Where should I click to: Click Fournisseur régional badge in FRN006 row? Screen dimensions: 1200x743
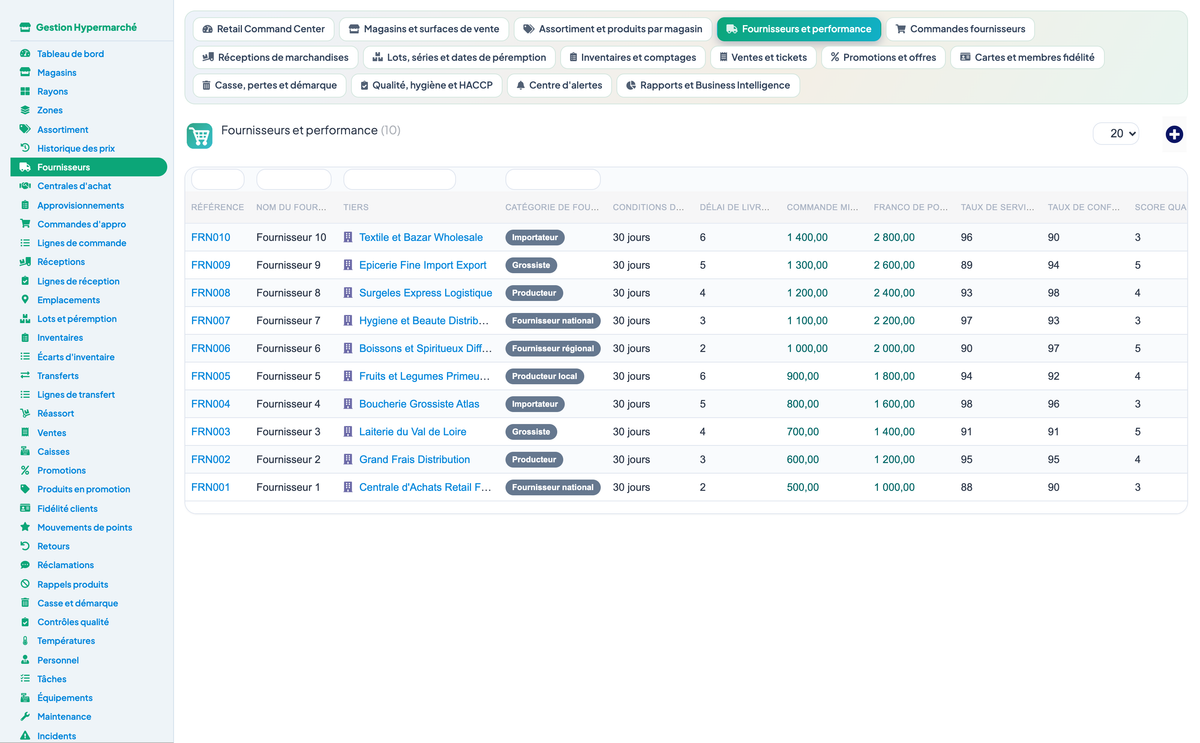click(553, 349)
